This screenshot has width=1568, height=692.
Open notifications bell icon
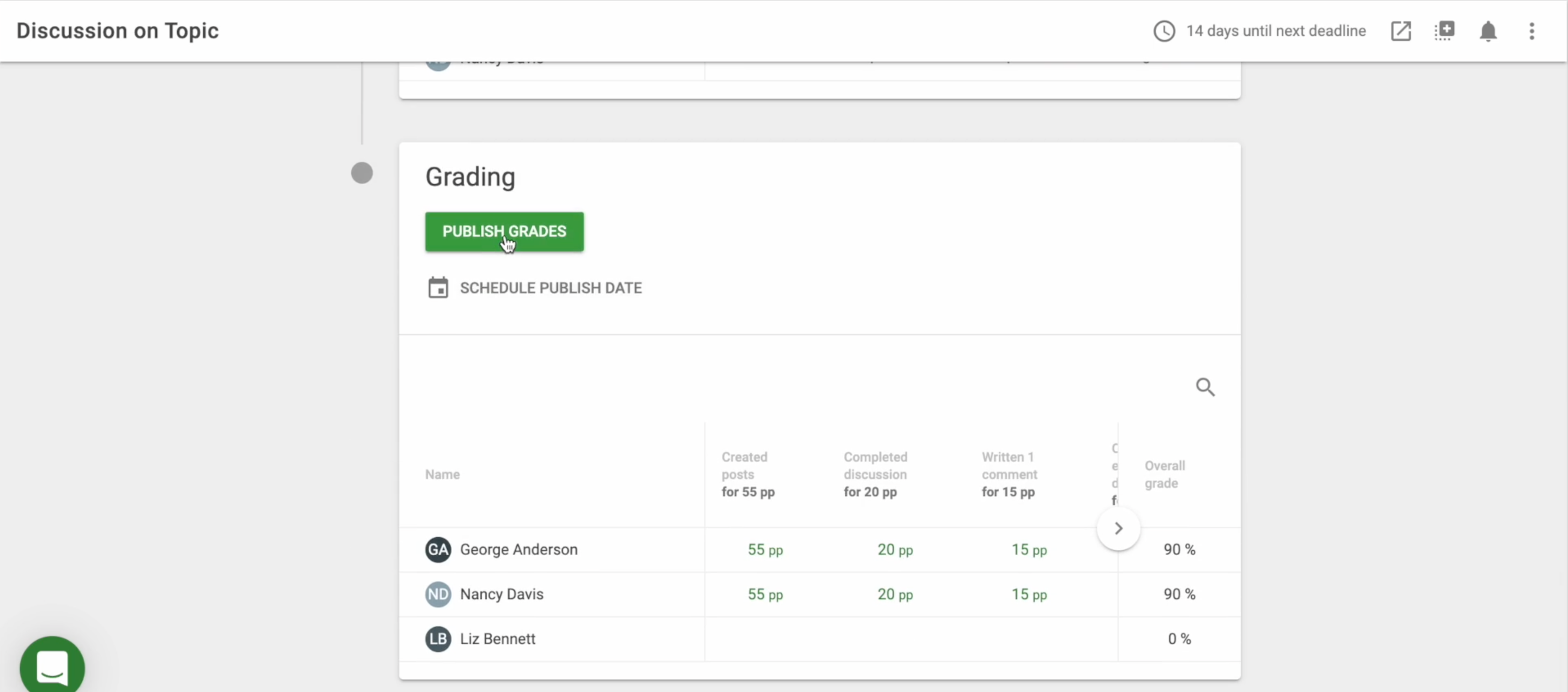click(1488, 31)
